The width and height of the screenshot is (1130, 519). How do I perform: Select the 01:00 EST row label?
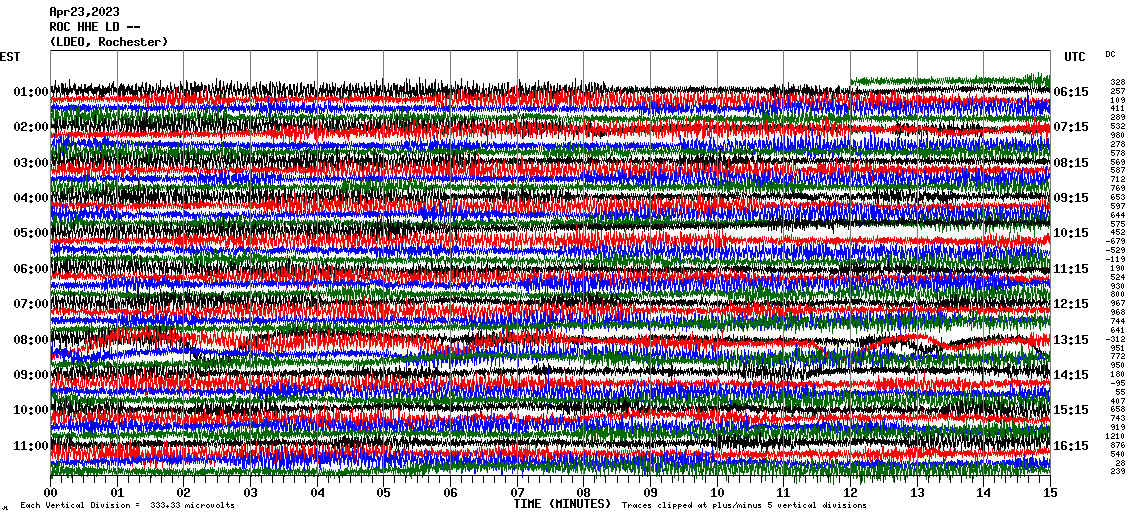click(x=31, y=92)
